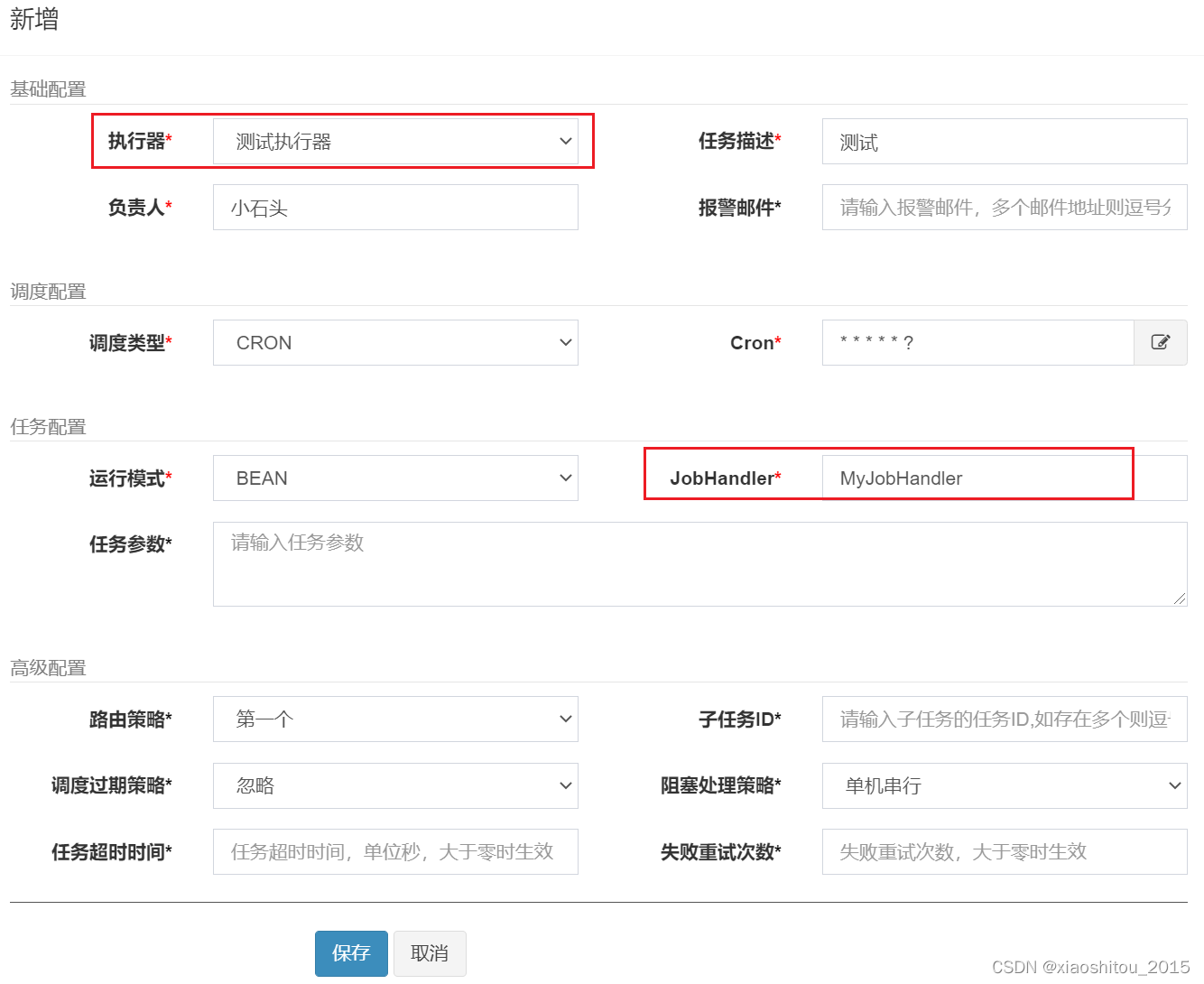Click the 调度过期策略 field label
The width and height of the screenshot is (1204, 984).
[112, 785]
